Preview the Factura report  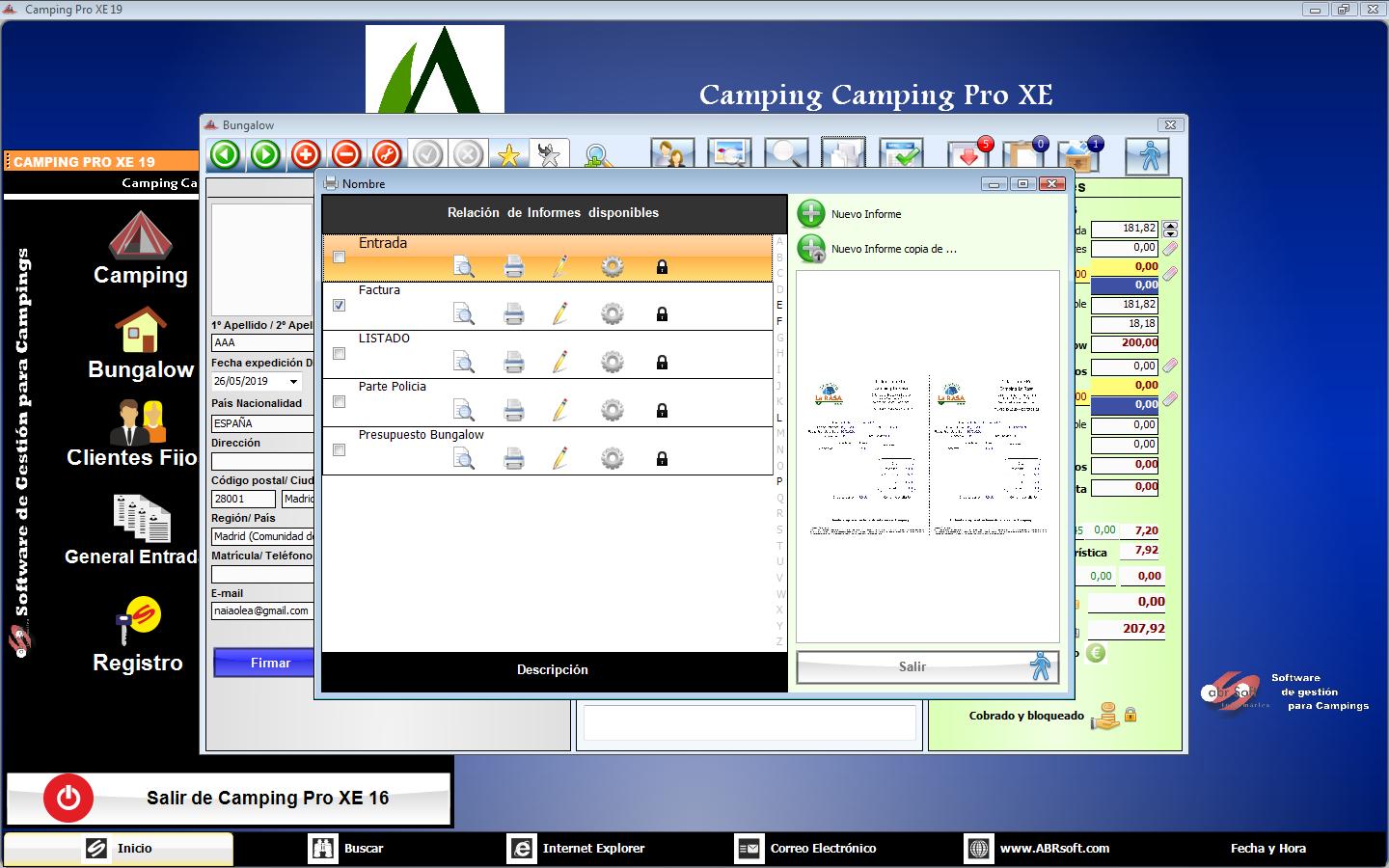click(464, 313)
